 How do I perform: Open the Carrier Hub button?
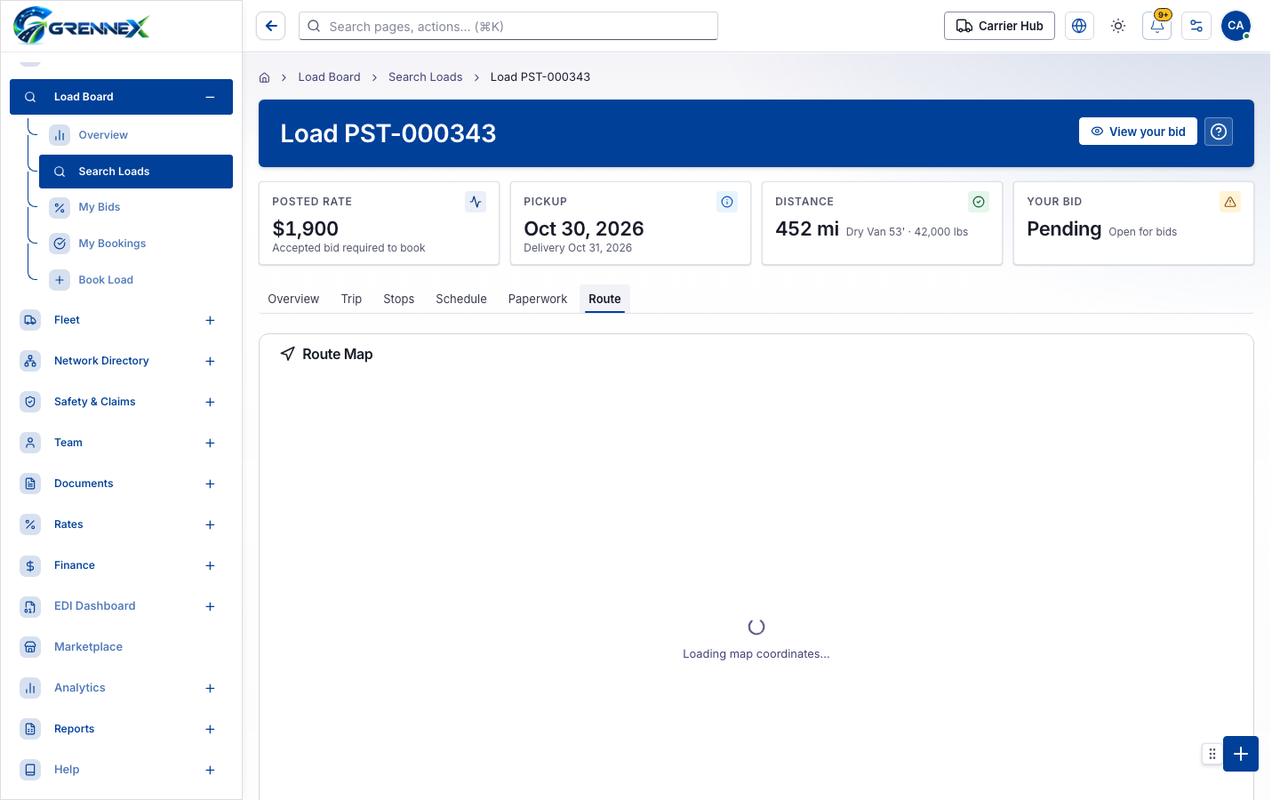coord(999,26)
